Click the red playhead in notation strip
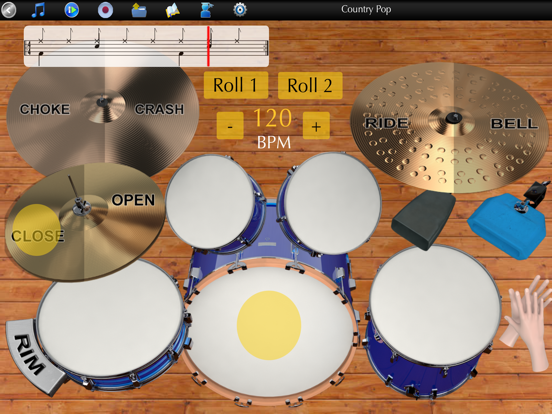The height and width of the screenshot is (414, 552). [208, 46]
